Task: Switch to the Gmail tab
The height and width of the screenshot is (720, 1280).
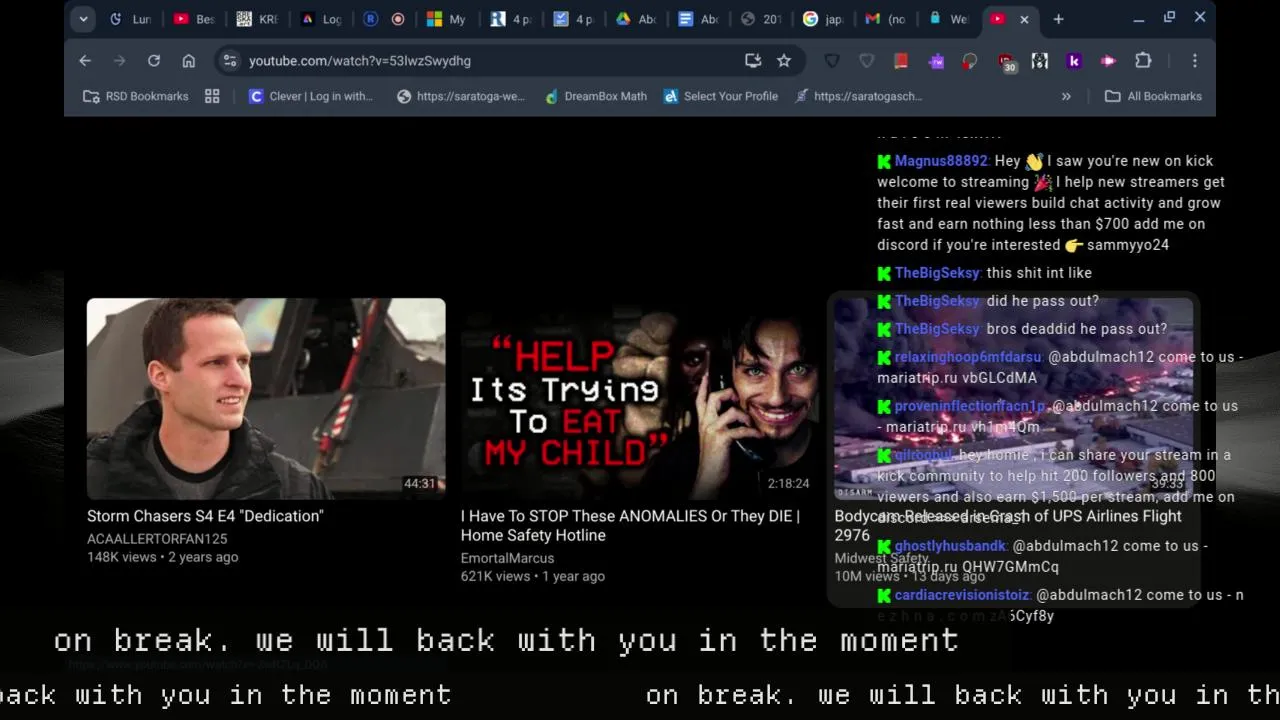Action: (886, 19)
